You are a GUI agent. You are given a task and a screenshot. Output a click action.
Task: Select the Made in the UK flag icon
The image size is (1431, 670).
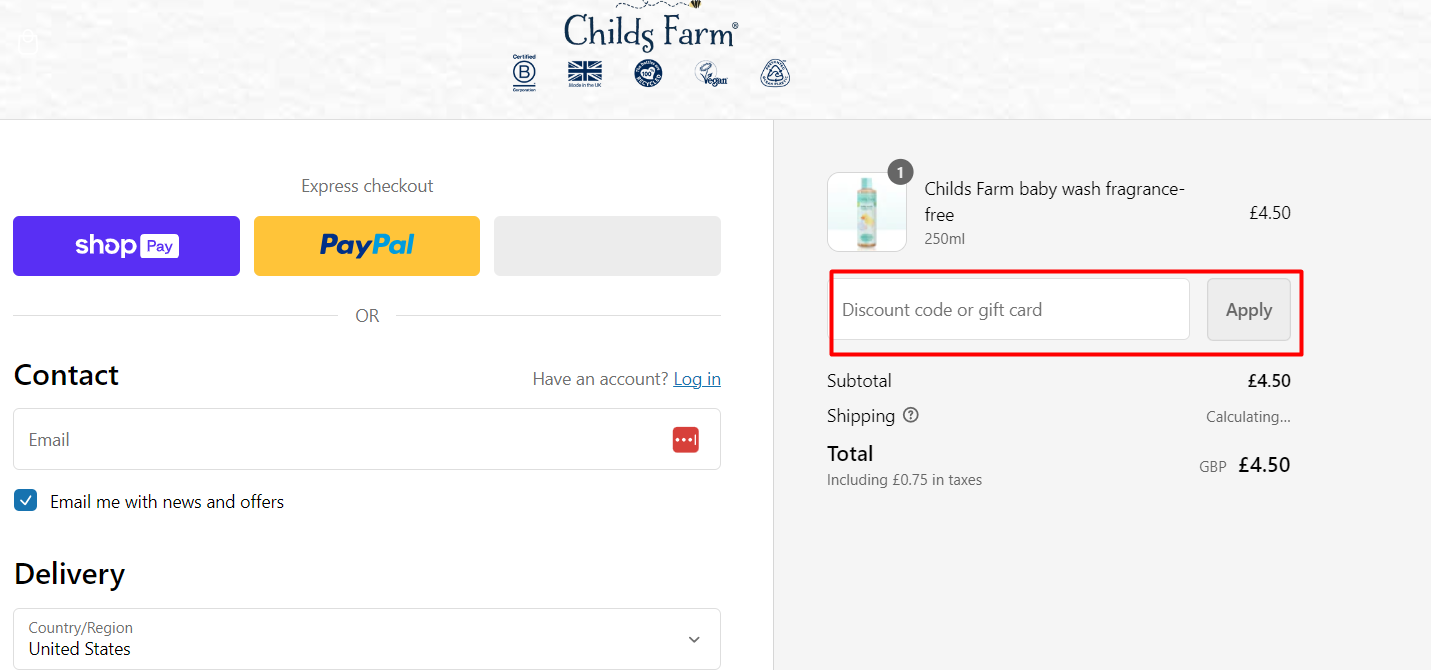[x=584, y=73]
